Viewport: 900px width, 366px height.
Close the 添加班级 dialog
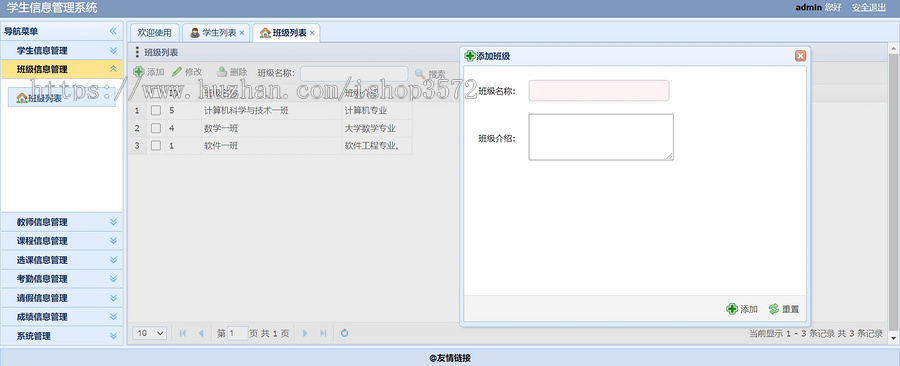800,56
